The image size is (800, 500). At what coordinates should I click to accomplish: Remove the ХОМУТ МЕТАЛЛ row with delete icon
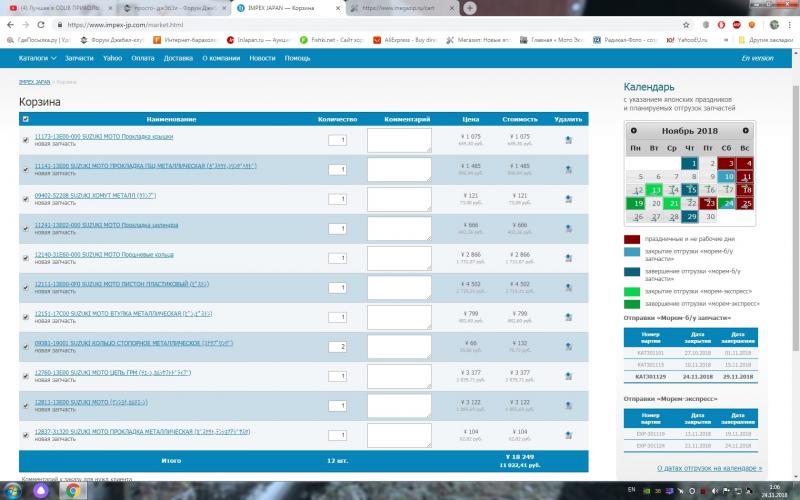pos(568,200)
